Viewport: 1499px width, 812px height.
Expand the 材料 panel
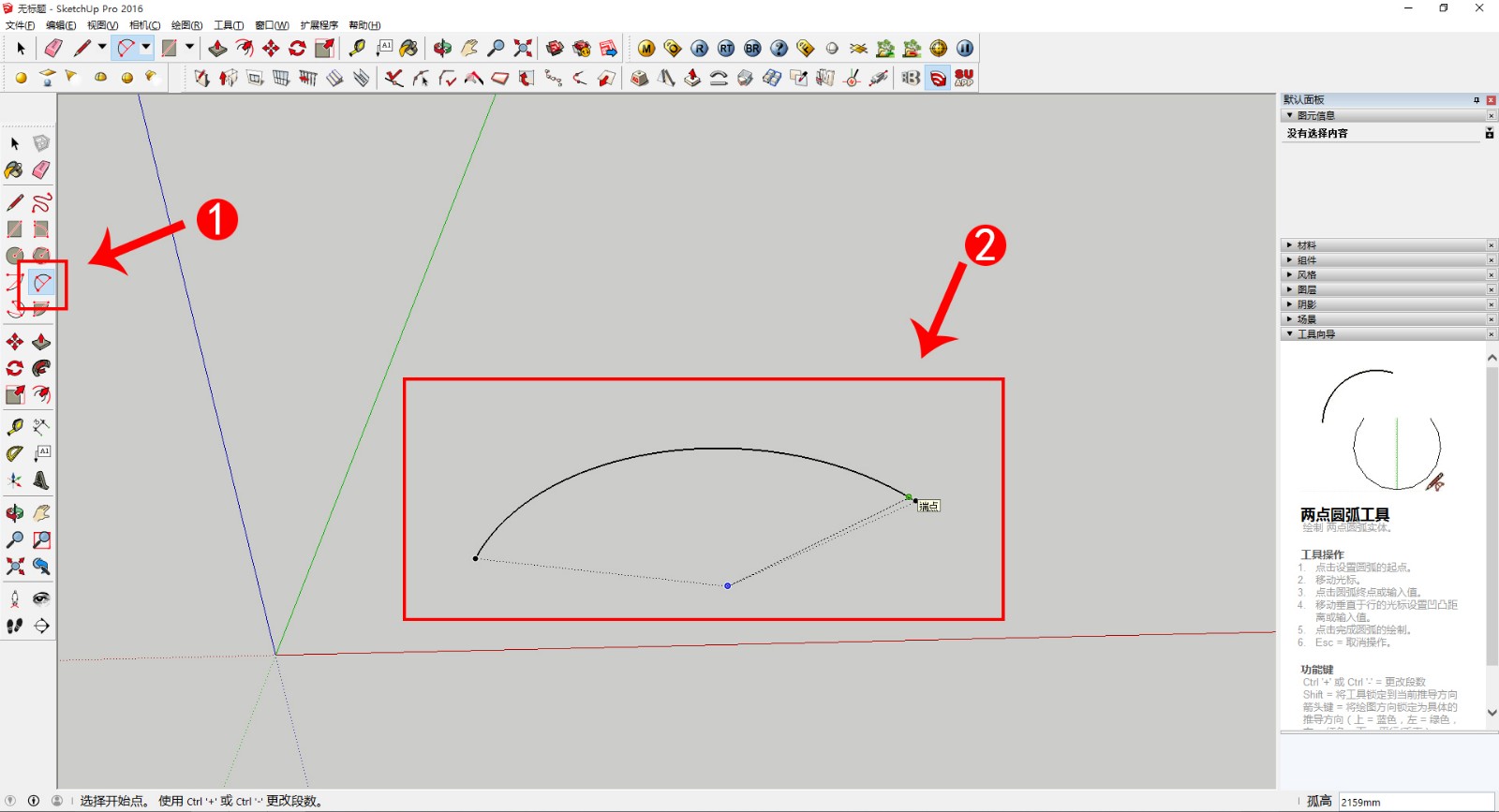coord(1290,245)
